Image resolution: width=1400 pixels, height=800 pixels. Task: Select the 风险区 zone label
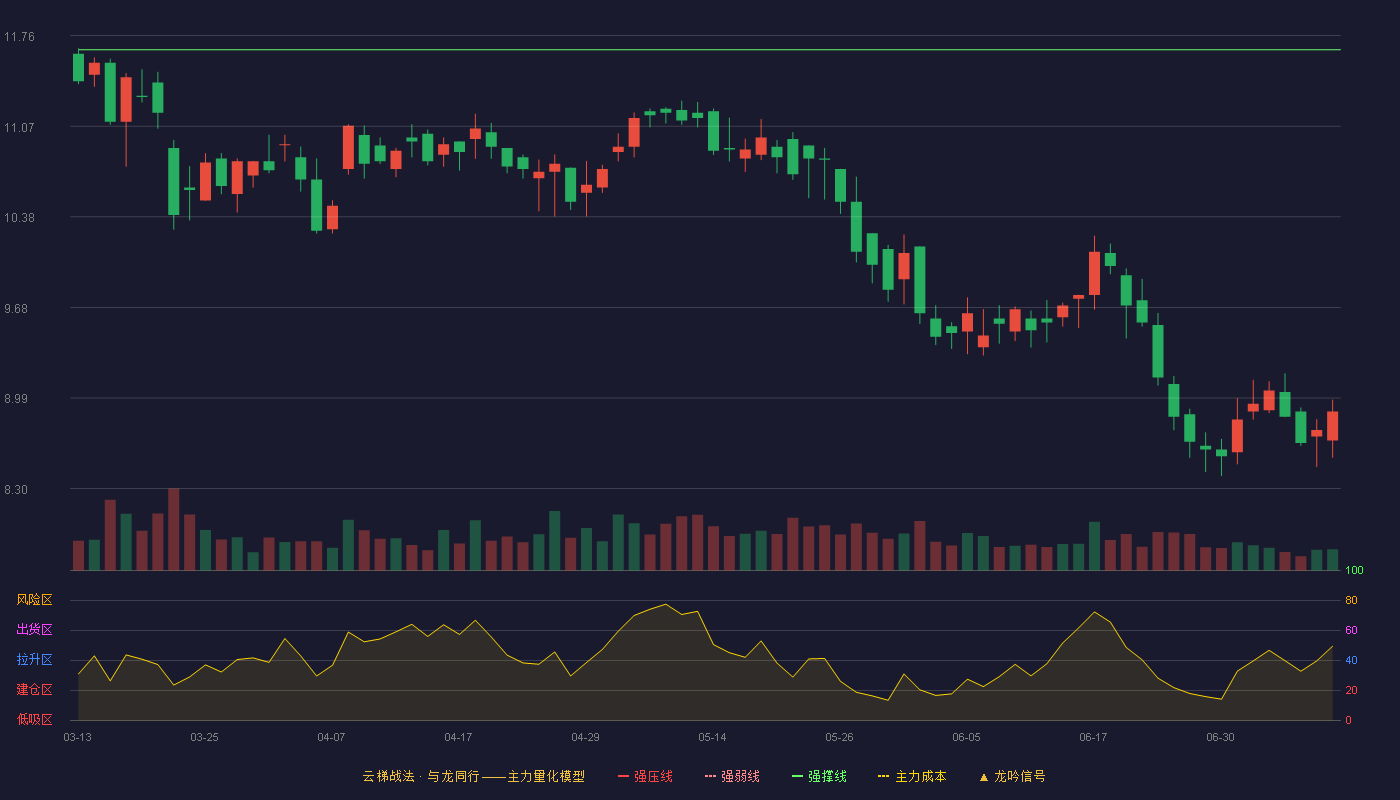[x=34, y=600]
